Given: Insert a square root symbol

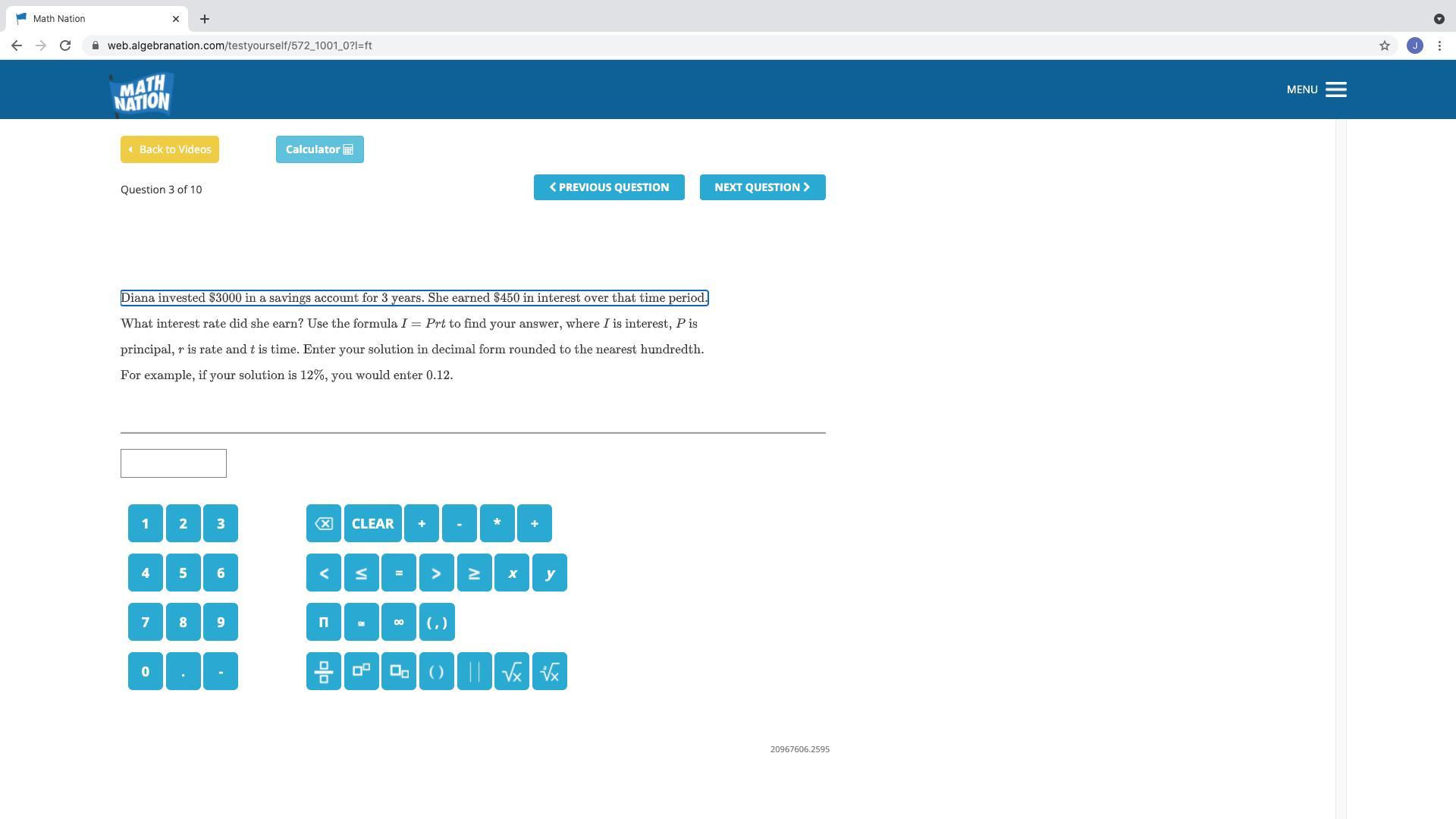Looking at the screenshot, I should pyautogui.click(x=512, y=671).
